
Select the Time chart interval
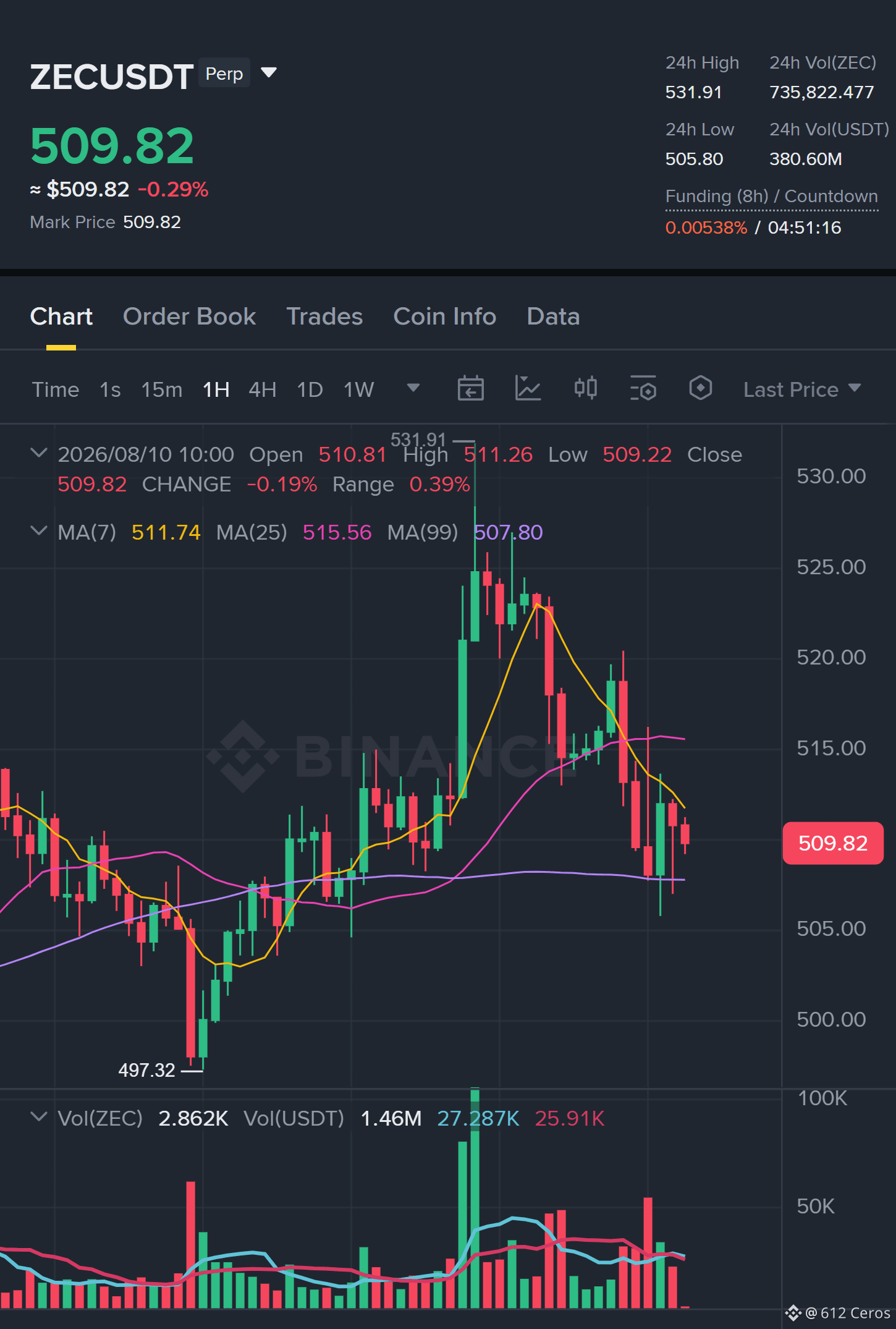pos(56,389)
